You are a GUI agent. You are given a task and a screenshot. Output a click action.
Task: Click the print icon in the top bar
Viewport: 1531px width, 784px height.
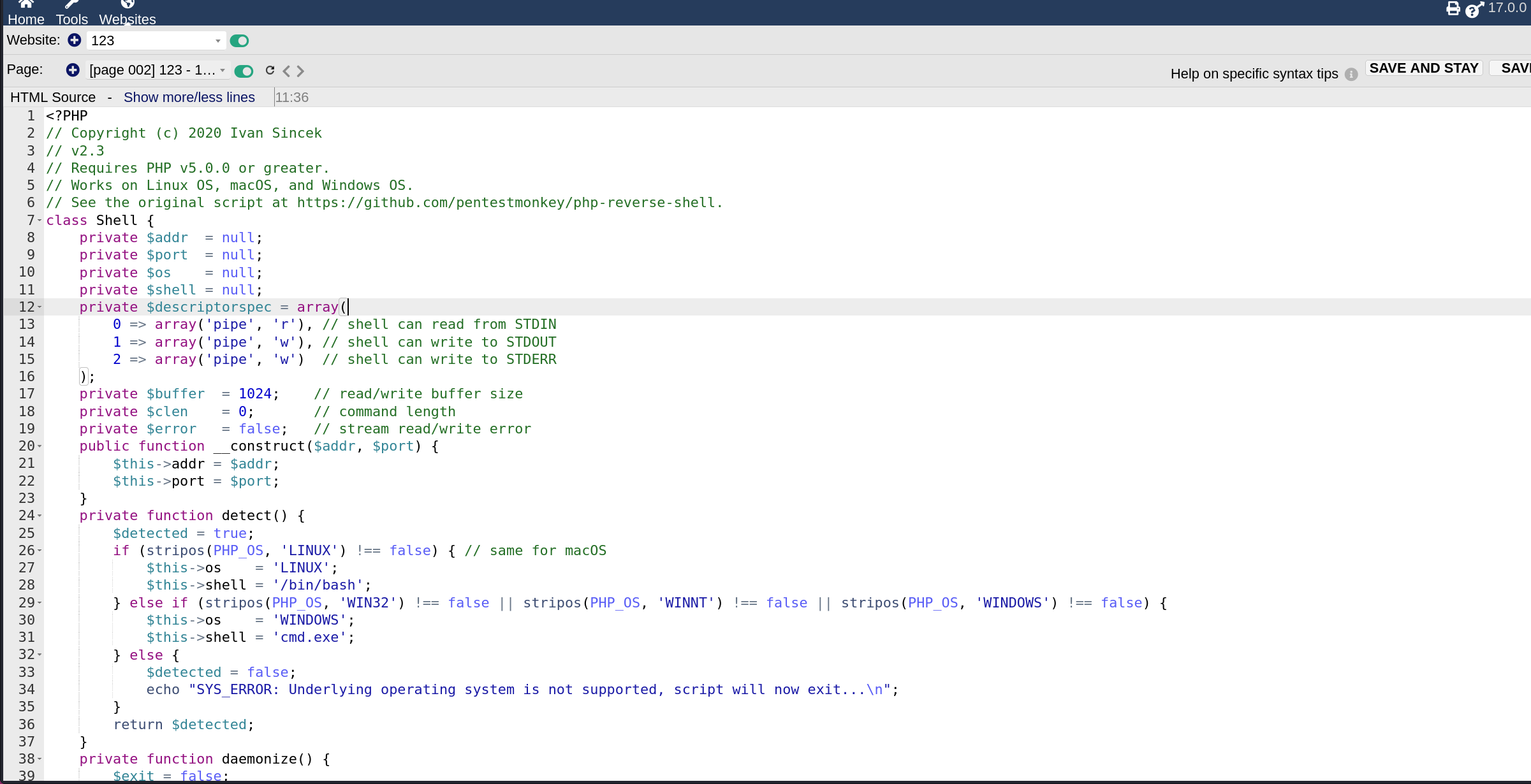pyautogui.click(x=1453, y=8)
